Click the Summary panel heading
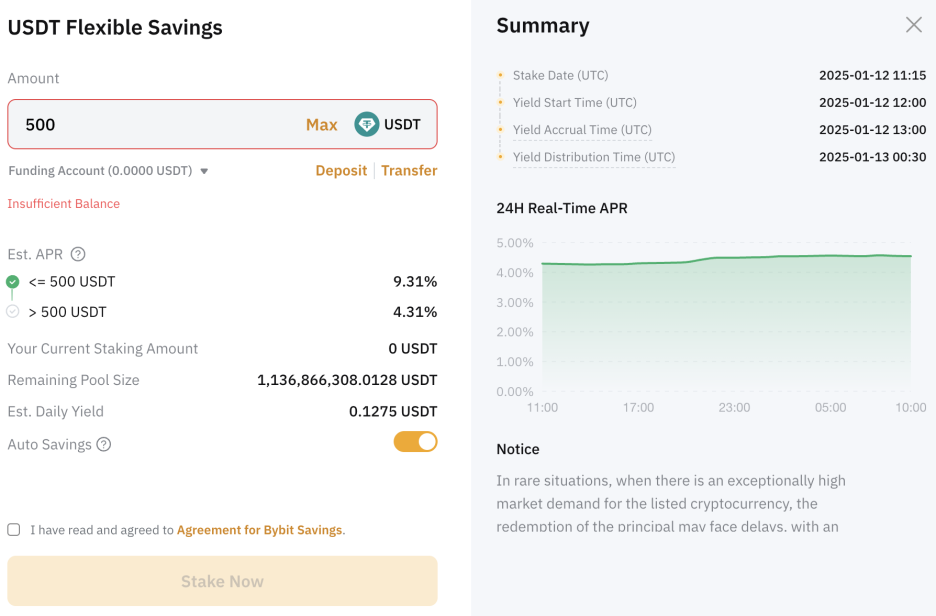936x616 pixels. (543, 26)
